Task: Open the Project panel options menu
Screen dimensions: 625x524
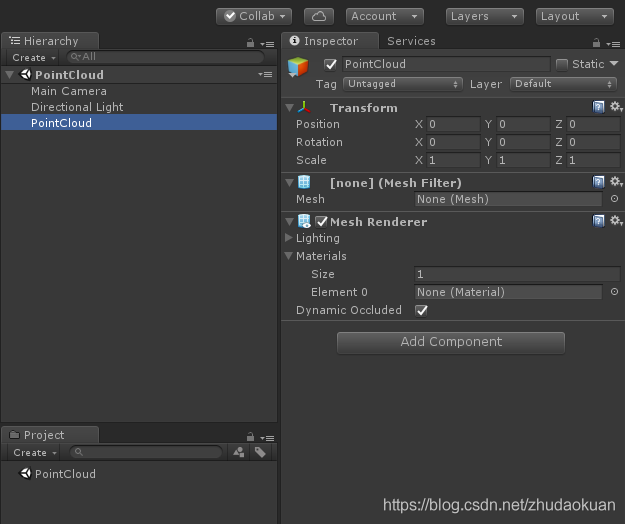Action: tap(267, 438)
